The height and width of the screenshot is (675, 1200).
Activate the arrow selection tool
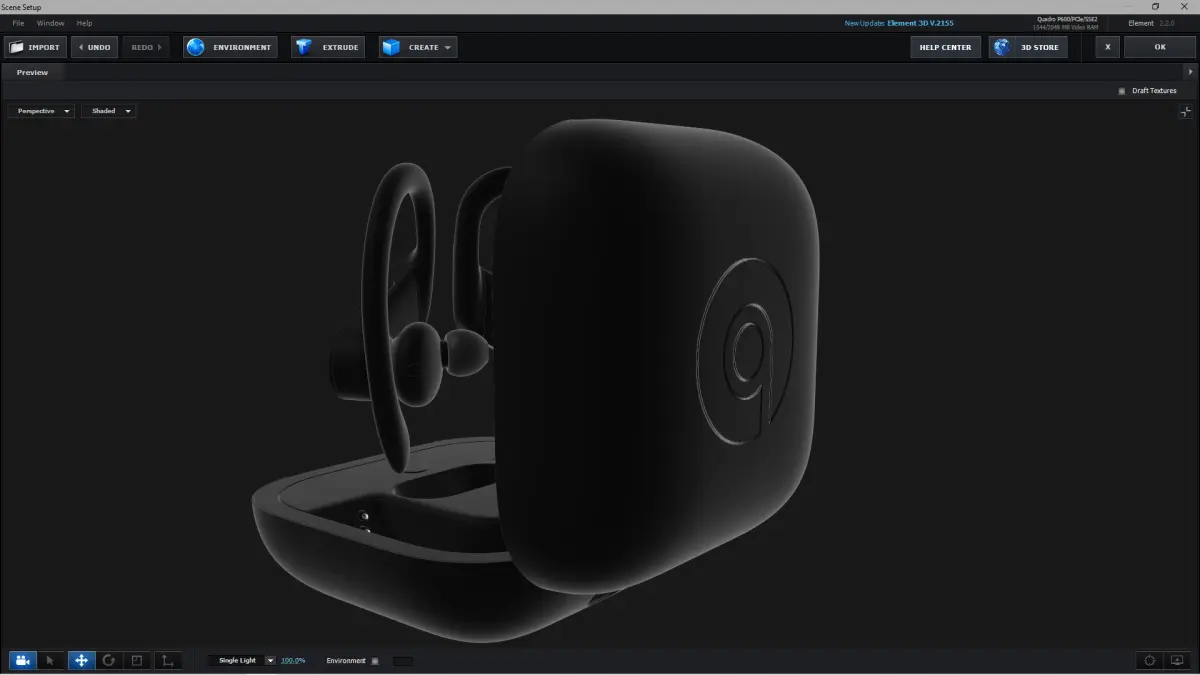51,660
